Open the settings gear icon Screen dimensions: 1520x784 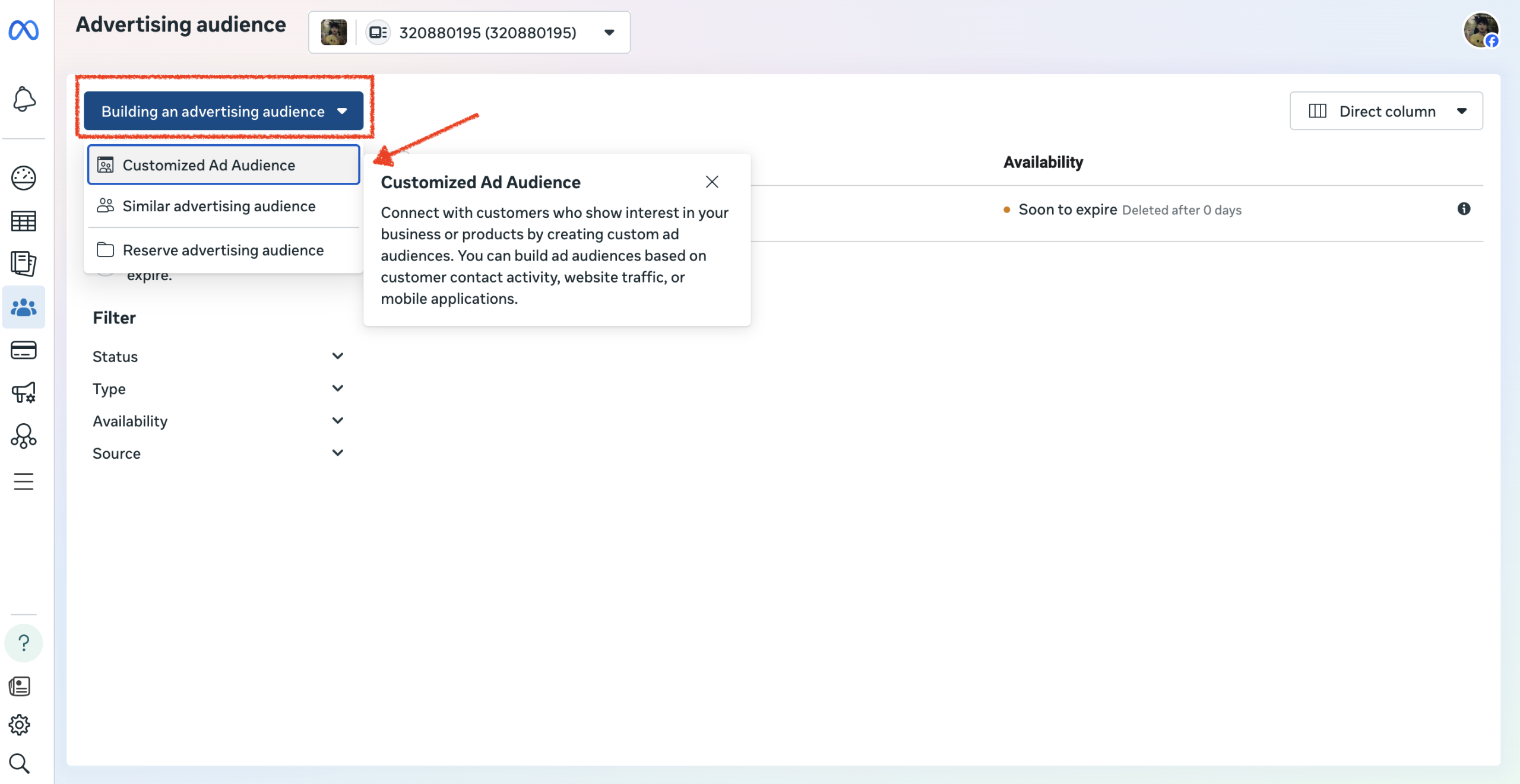[x=20, y=725]
